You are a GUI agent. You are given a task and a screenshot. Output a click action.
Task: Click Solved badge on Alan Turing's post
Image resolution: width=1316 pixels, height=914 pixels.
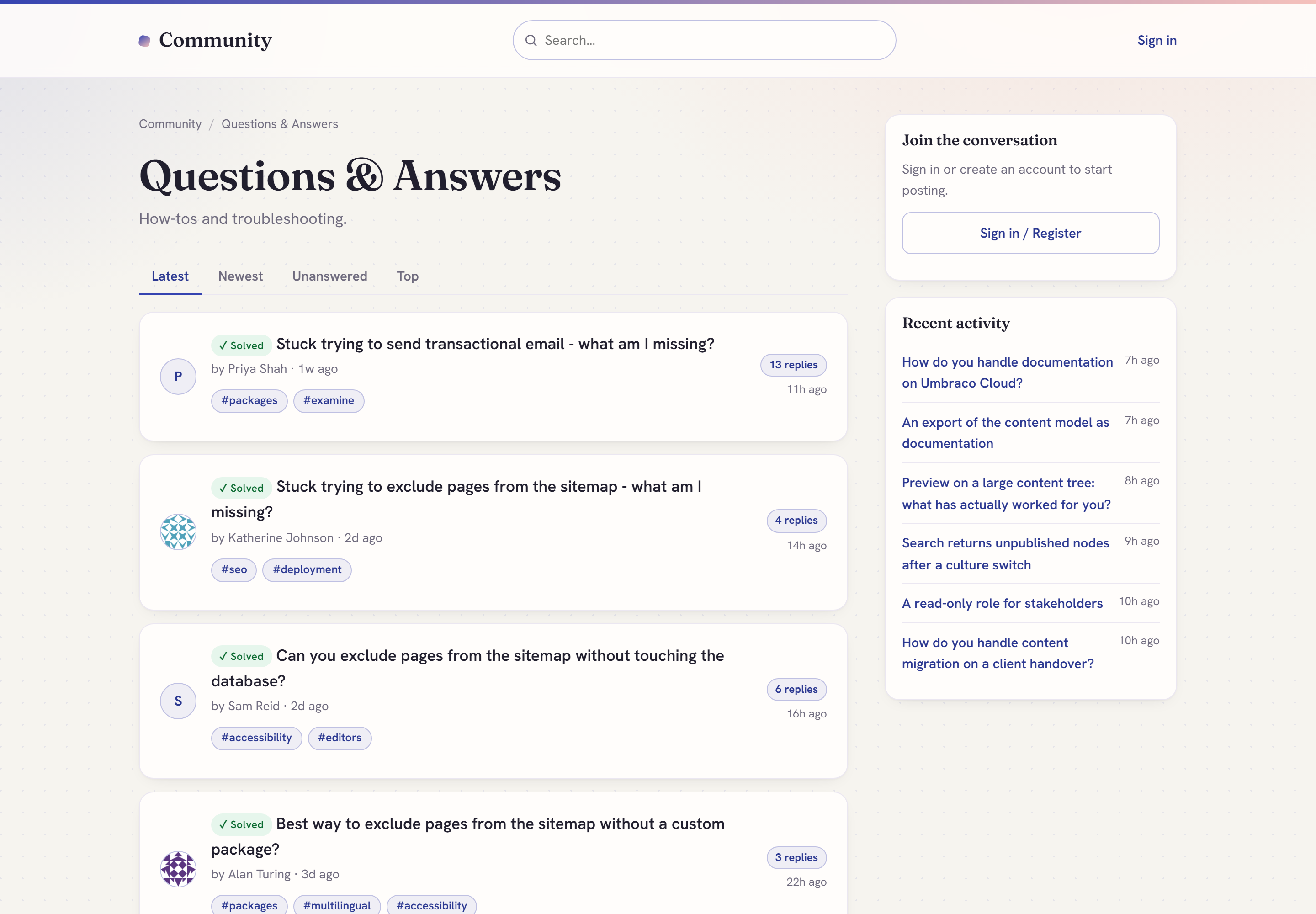point(241,825)
